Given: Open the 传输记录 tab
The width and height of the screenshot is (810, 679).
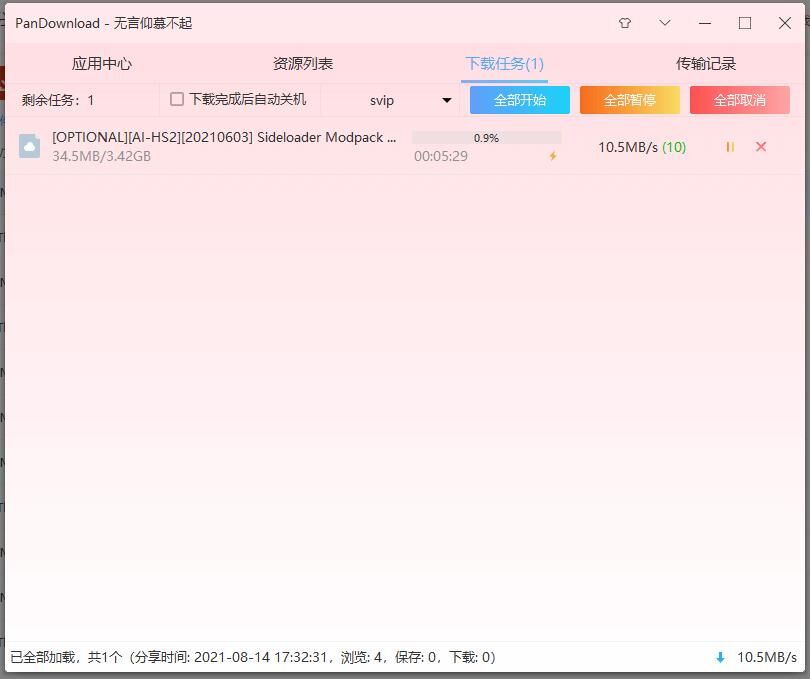Looking at the screenshot, I should pyautogui.click(x=706, y=64).
